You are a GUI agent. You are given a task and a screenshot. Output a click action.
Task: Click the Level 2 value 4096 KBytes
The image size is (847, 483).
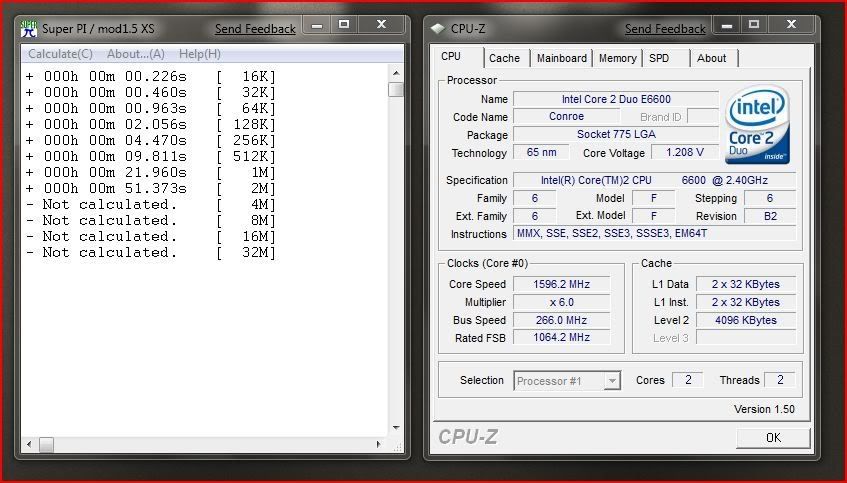click(x=745, y=320)
